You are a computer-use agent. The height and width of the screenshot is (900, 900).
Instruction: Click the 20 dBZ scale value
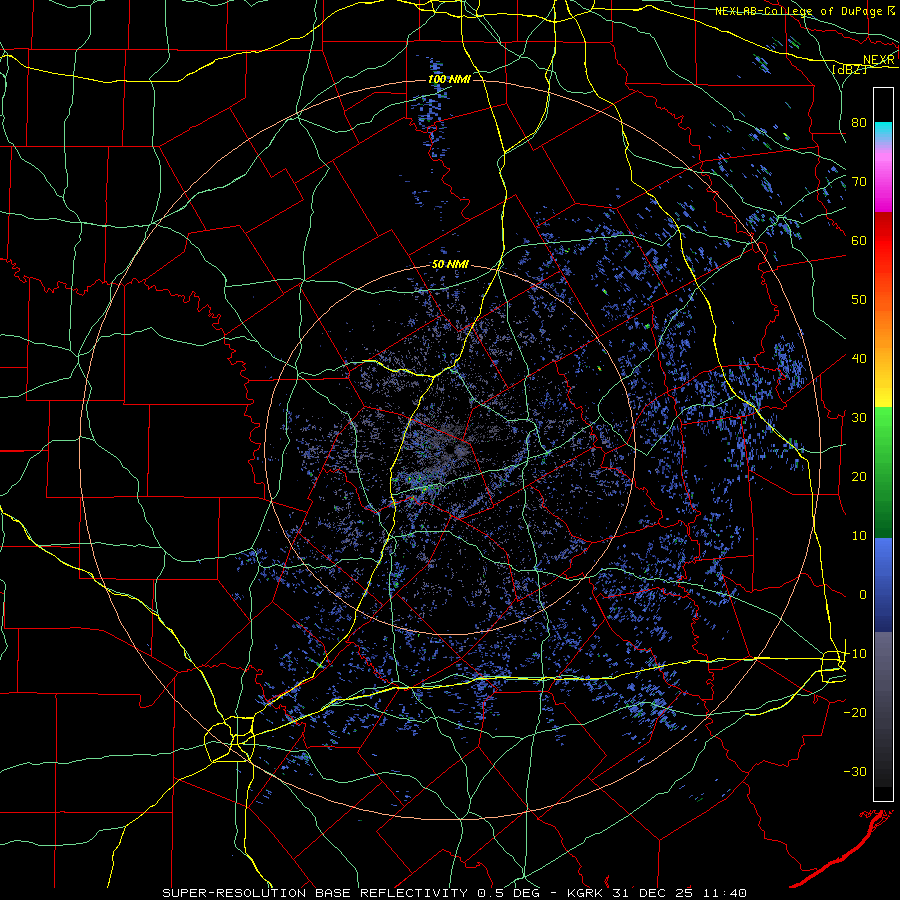859,476
